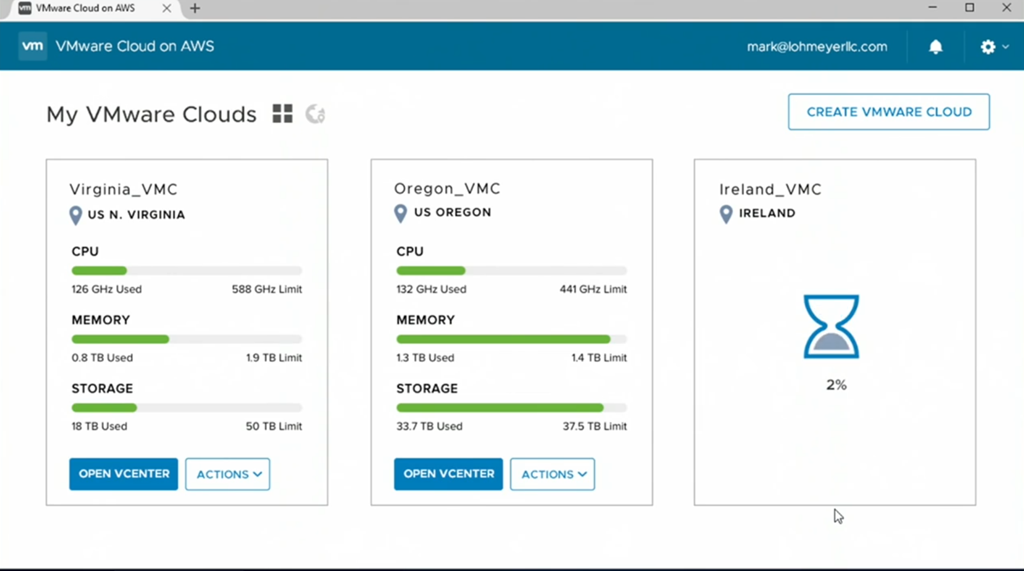1024x571 pixels.
Task: Switch to grid view icon
Action: point(282,114)
